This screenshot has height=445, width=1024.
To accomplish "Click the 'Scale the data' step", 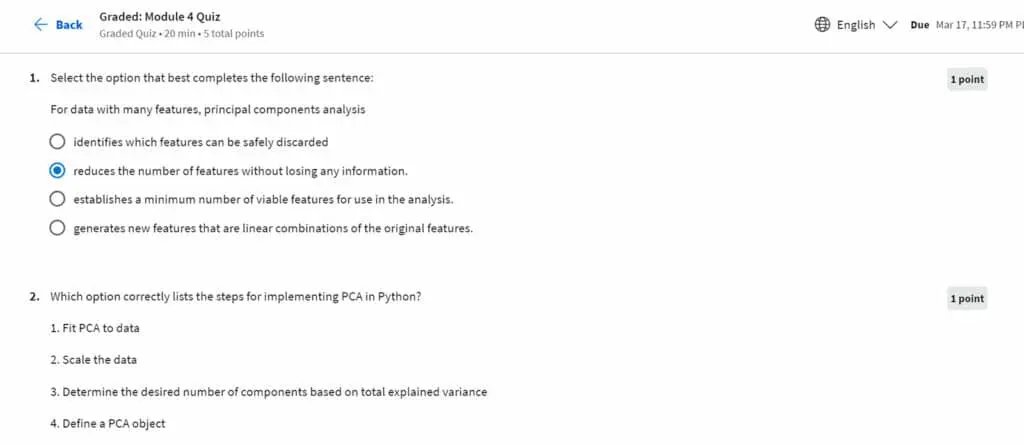I will click(93, 359).
